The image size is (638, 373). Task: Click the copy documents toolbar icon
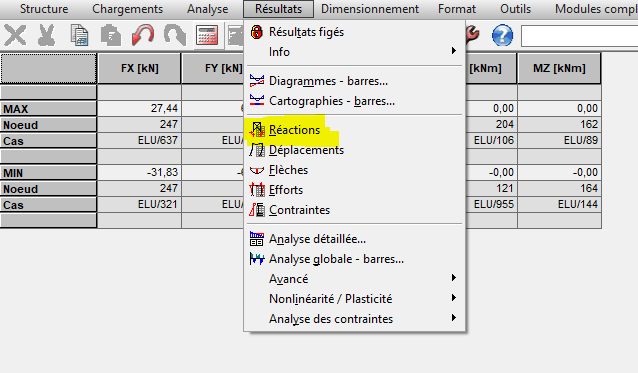[79, 35]
